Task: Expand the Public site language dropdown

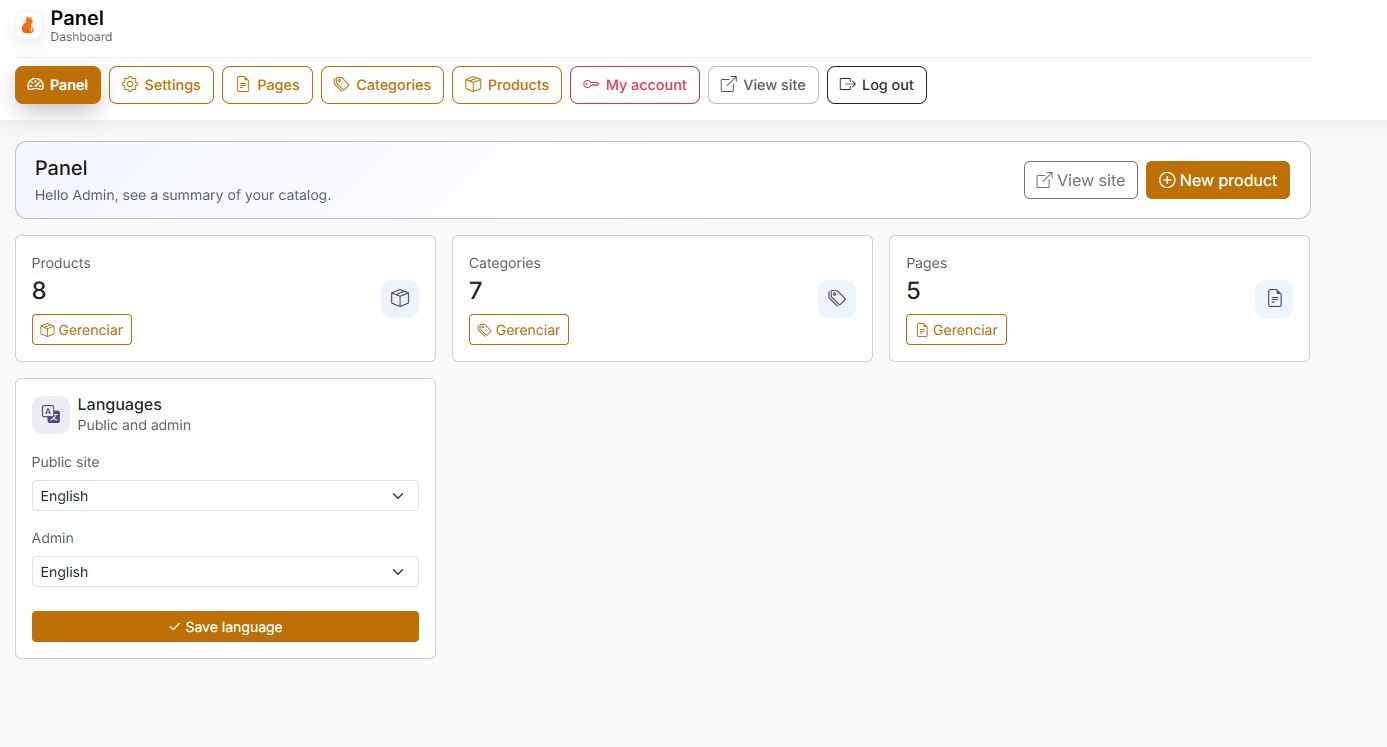Action: 225,496
